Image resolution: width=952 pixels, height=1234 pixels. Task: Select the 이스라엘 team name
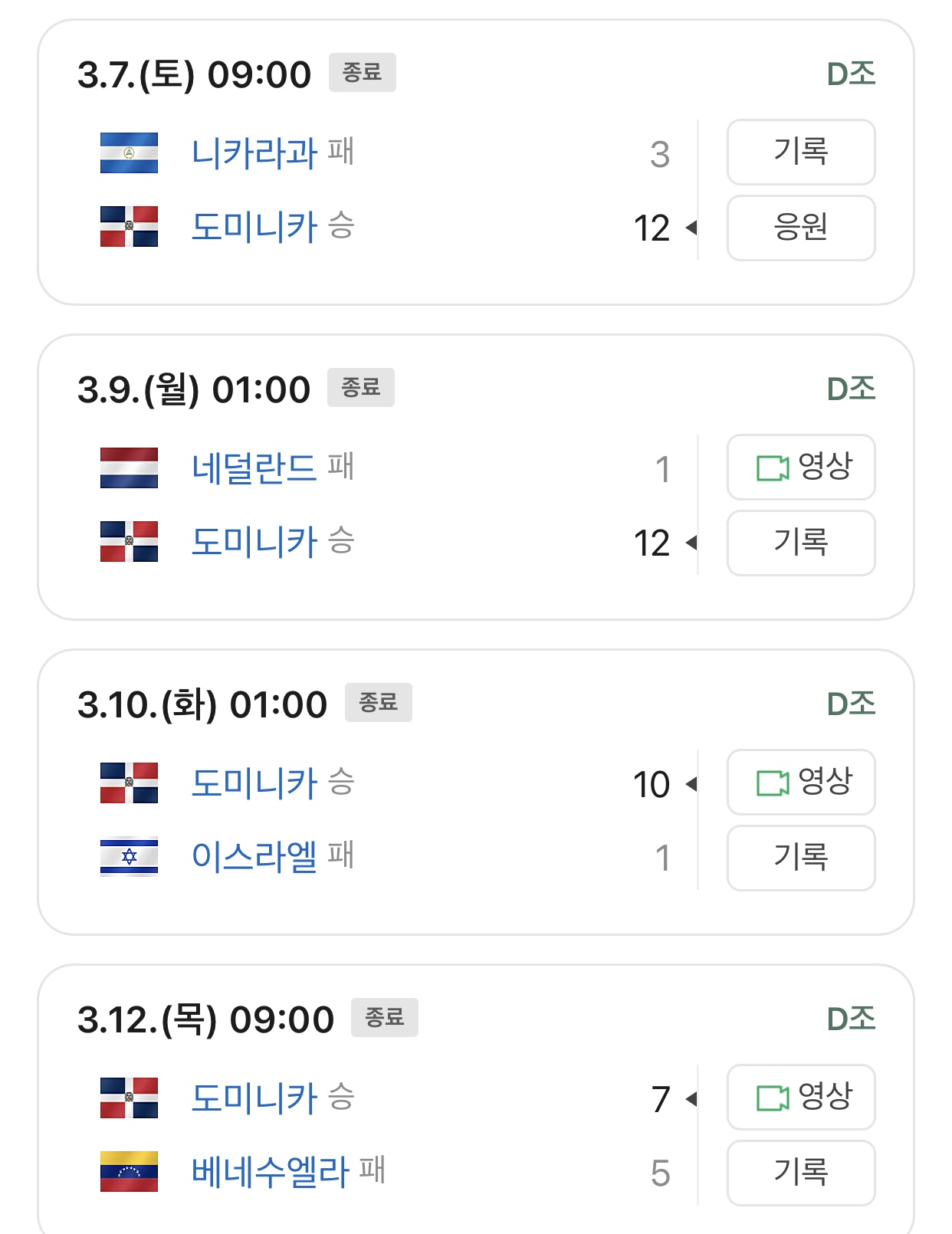(254, 856)
